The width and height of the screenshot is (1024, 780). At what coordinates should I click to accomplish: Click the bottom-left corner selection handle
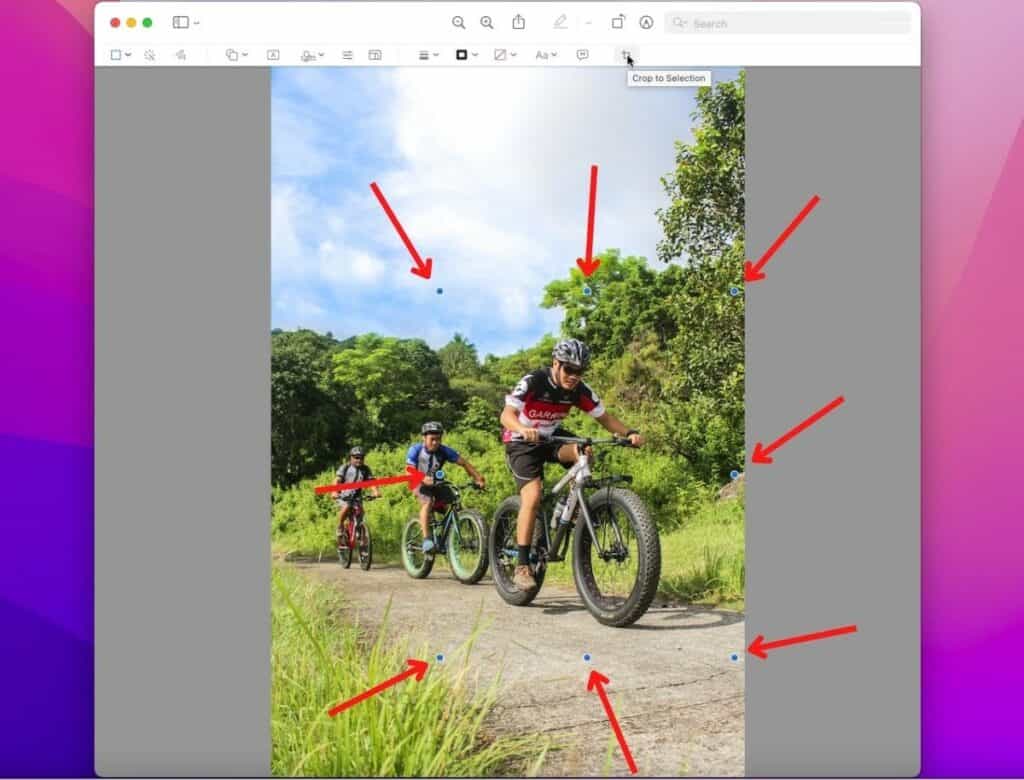coord(440,658)
